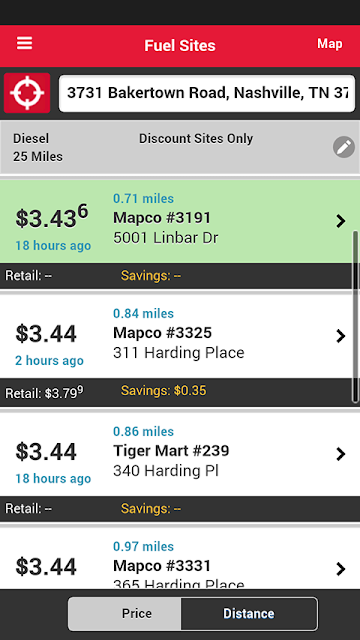The height and width of the screenshot is (640, 360).
Task: Select the Fuel Sites header title
Action: (180, 45)
